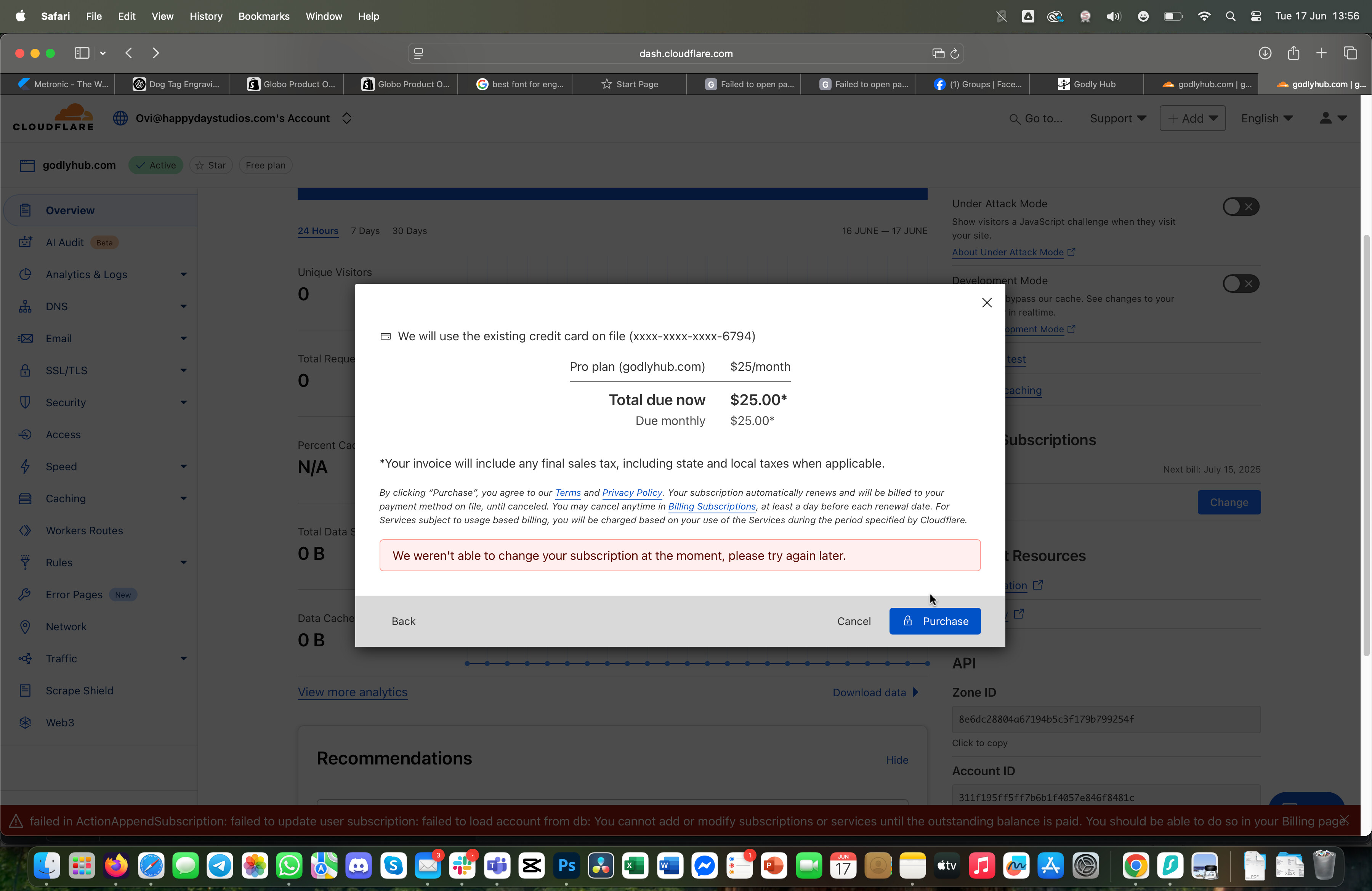Screen dimensions: 1372x891
Task: Click the Email sidebar icon
Action: 25,338
